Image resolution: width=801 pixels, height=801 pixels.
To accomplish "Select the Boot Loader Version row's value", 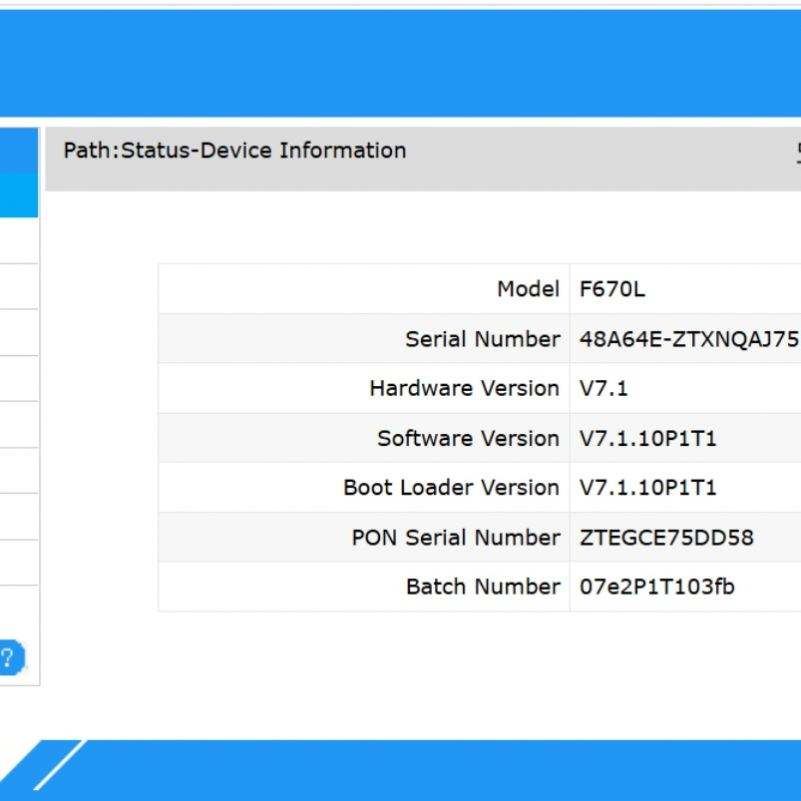I will point(648,487).
